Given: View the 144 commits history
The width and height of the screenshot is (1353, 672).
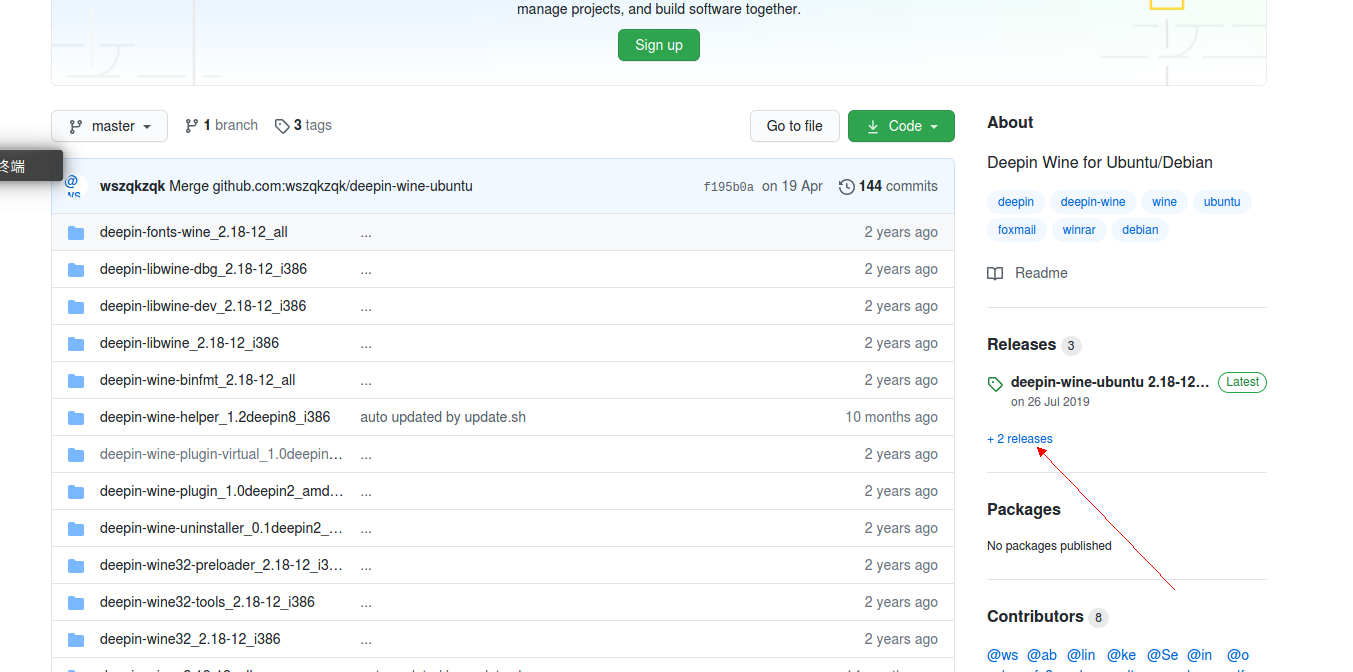Looking at the screenshot, I should (x=888, y=186).
